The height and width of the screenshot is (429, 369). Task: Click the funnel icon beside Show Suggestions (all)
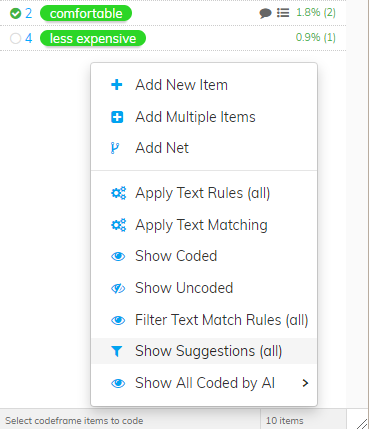coord(117,351)
